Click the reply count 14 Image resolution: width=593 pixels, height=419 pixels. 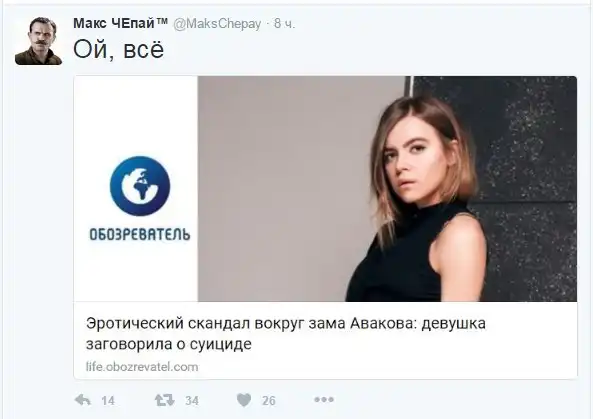pyautogui.click(x=108, y=400)
